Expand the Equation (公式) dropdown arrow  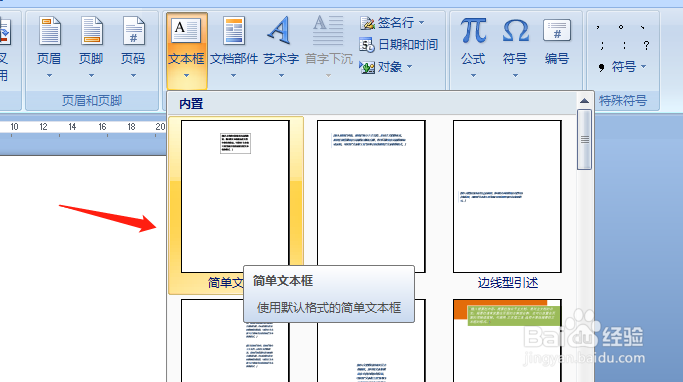[473, 75]
